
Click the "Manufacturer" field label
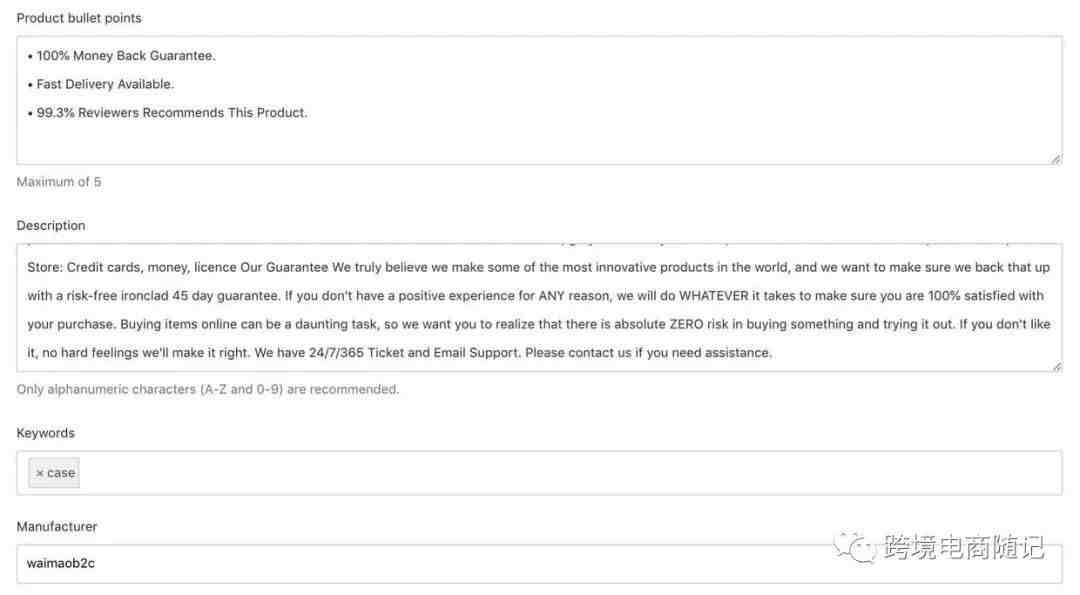point(57,526)
